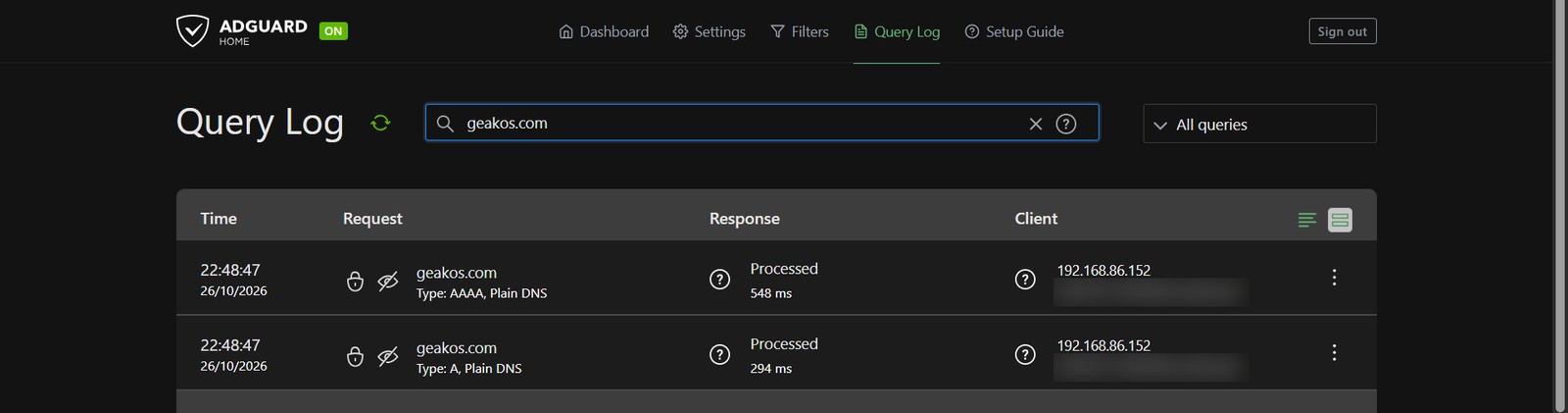The image size is (1568, 413).
Task: Open the search help question mark icon
Action: 1066,124
